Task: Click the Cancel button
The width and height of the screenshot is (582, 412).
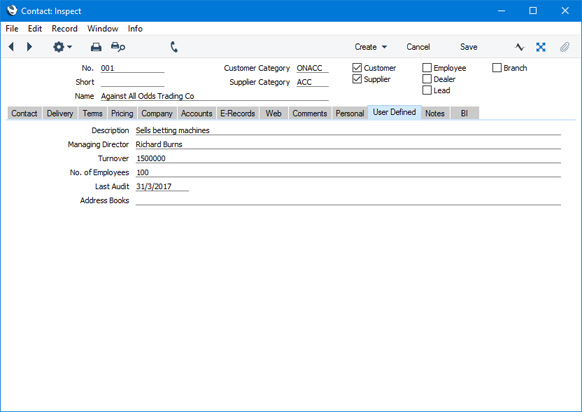Action: point(418,47)
